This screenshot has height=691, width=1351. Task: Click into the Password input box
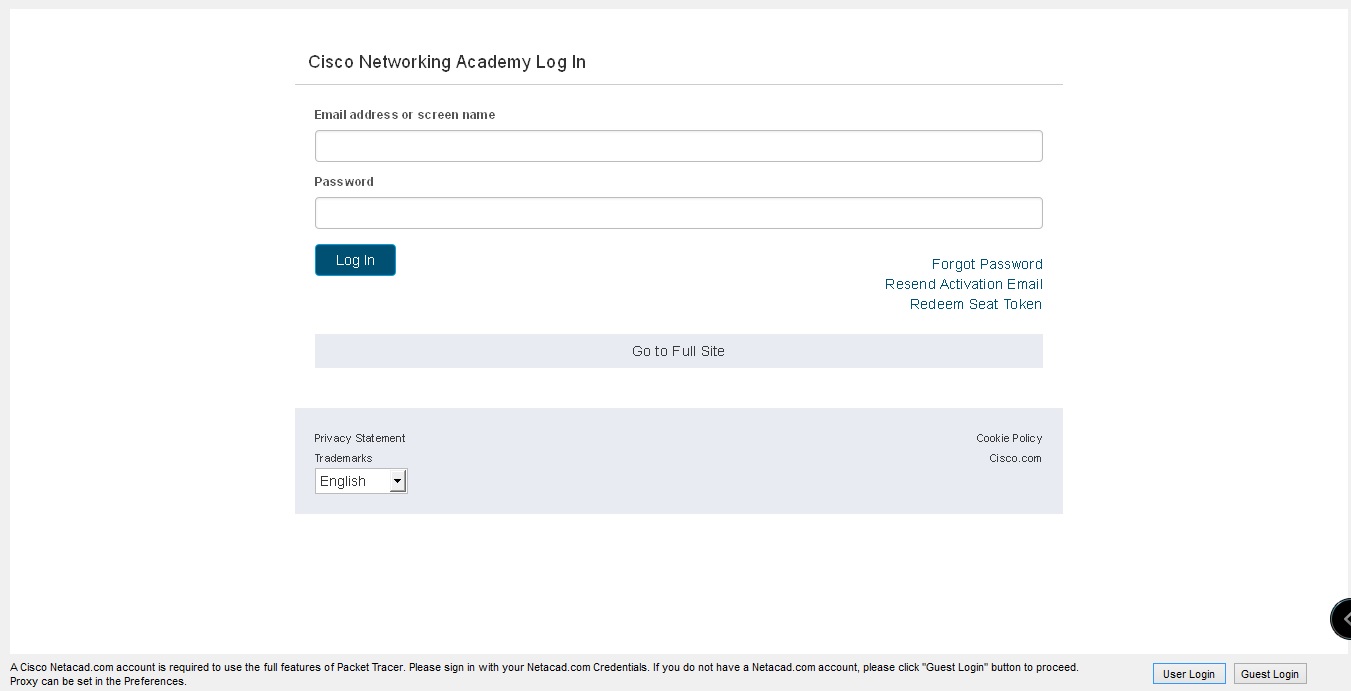pos(678,213)
